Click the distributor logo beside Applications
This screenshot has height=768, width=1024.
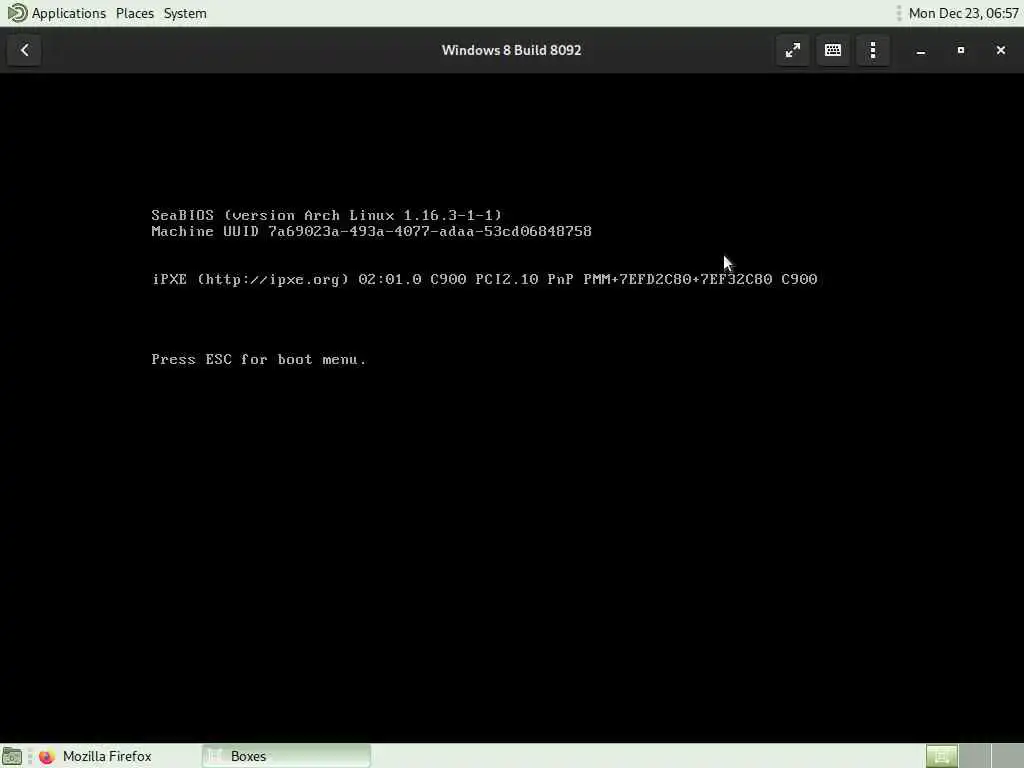click(x=17, y=13)
